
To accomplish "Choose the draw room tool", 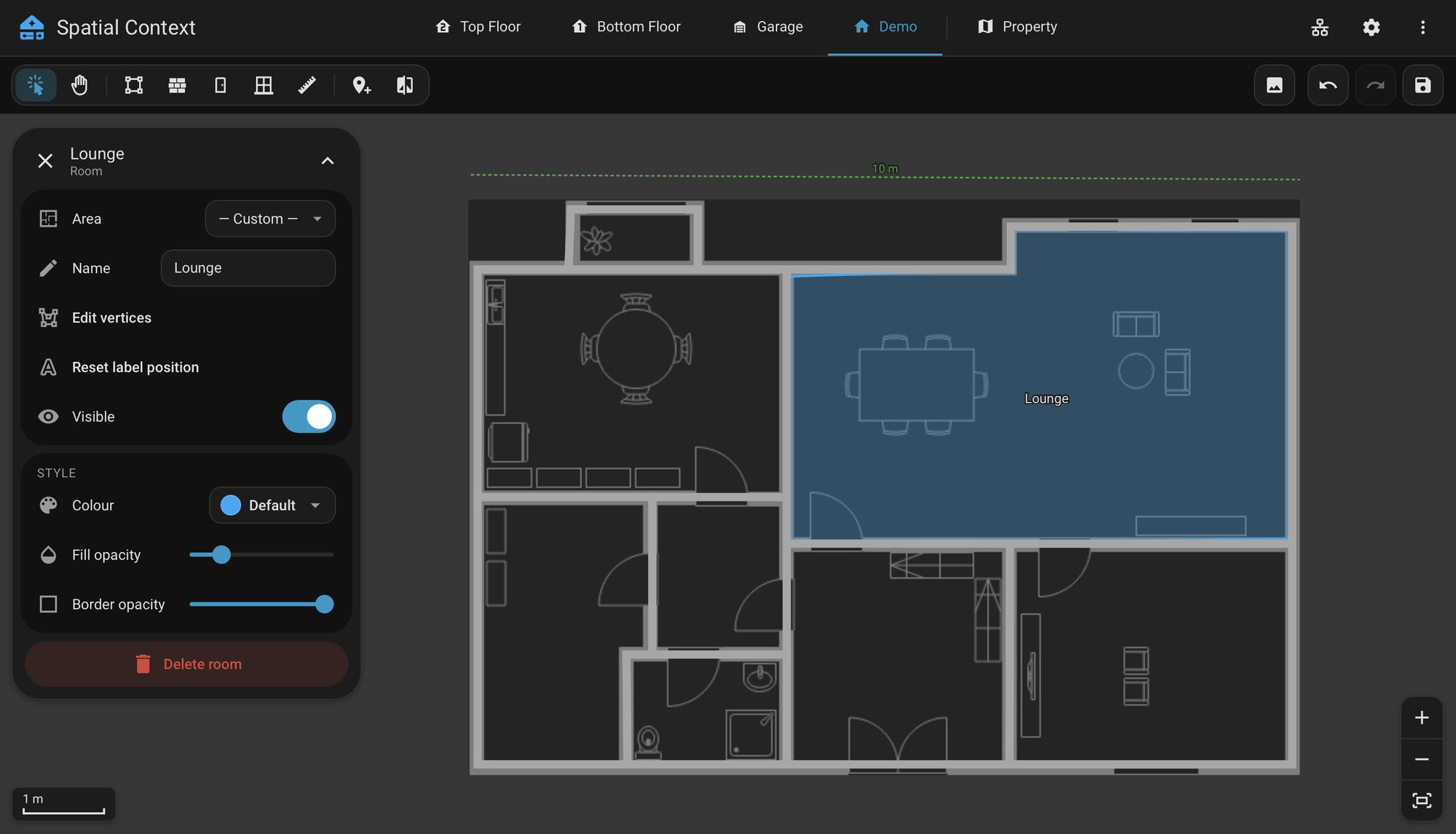I will point(134,85).
